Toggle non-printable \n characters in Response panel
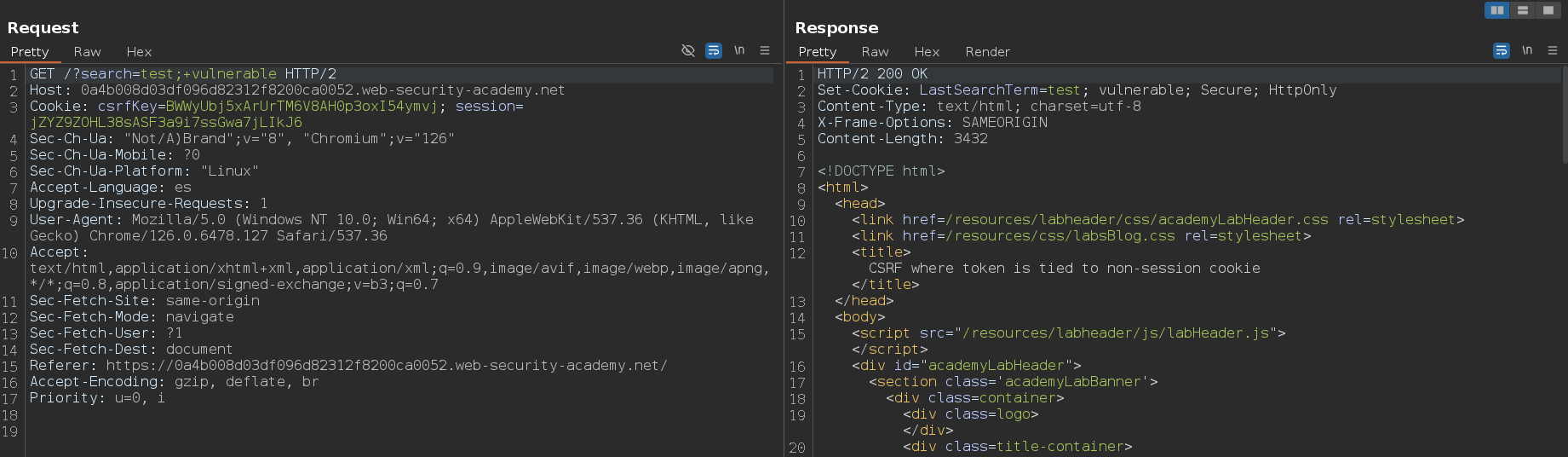This screenshot has width=1568, height=457. (1527, 50)
